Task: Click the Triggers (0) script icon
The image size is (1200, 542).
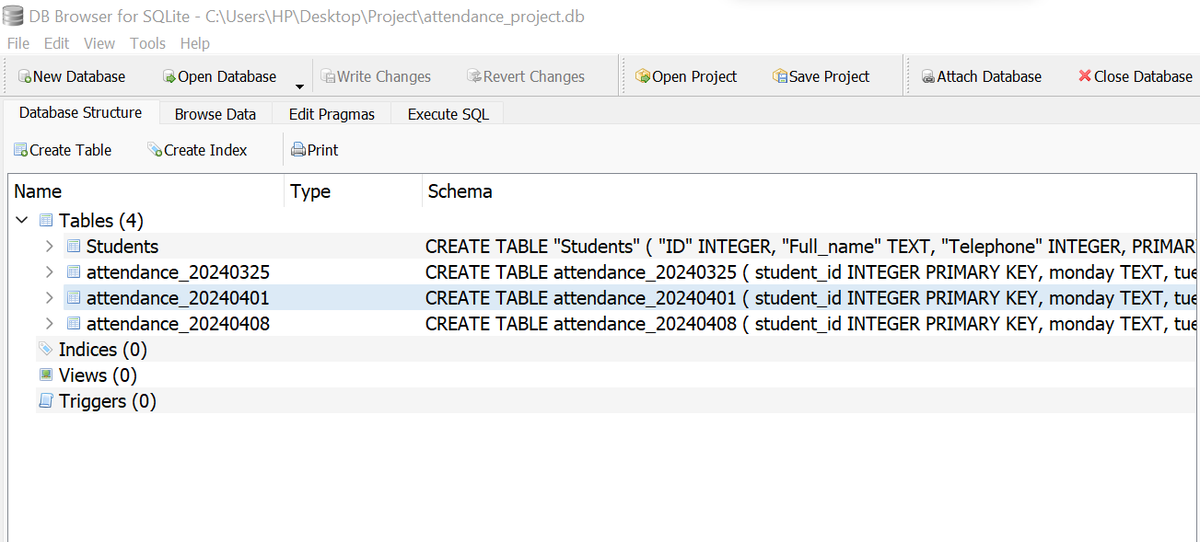Action: click(x=46, y=402)
